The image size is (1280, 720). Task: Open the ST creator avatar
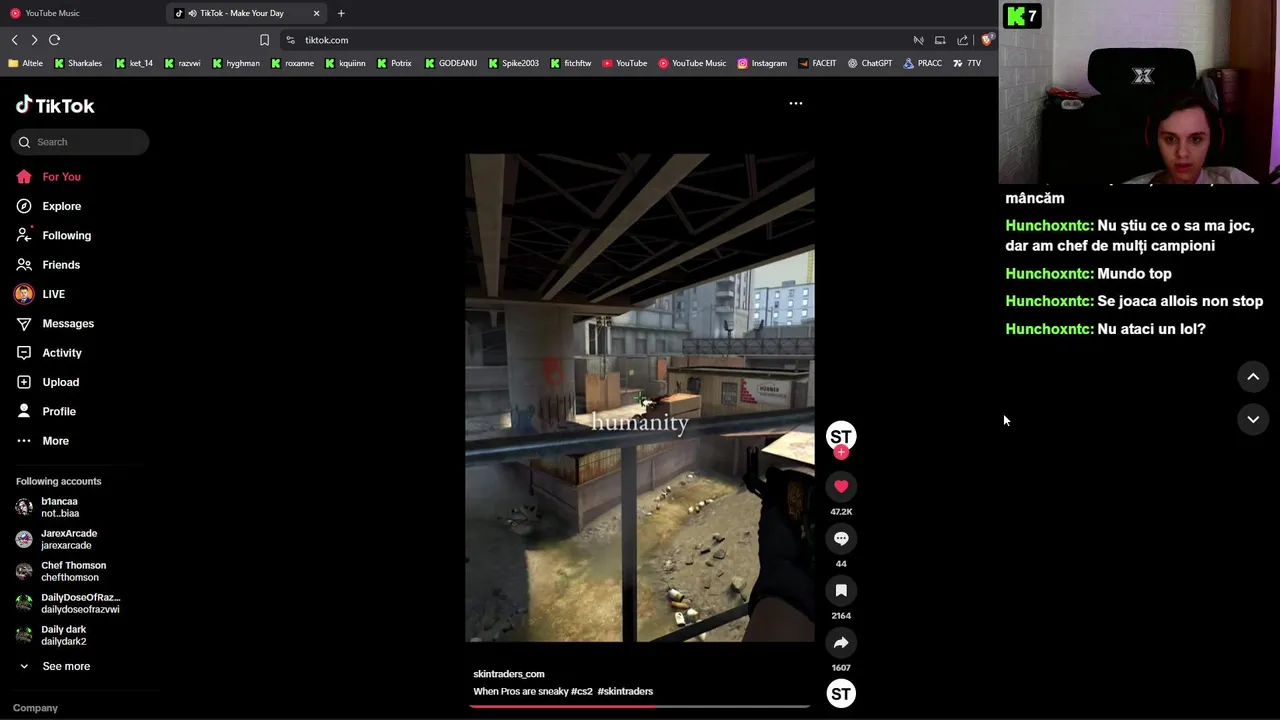click(x=841, y=435)
